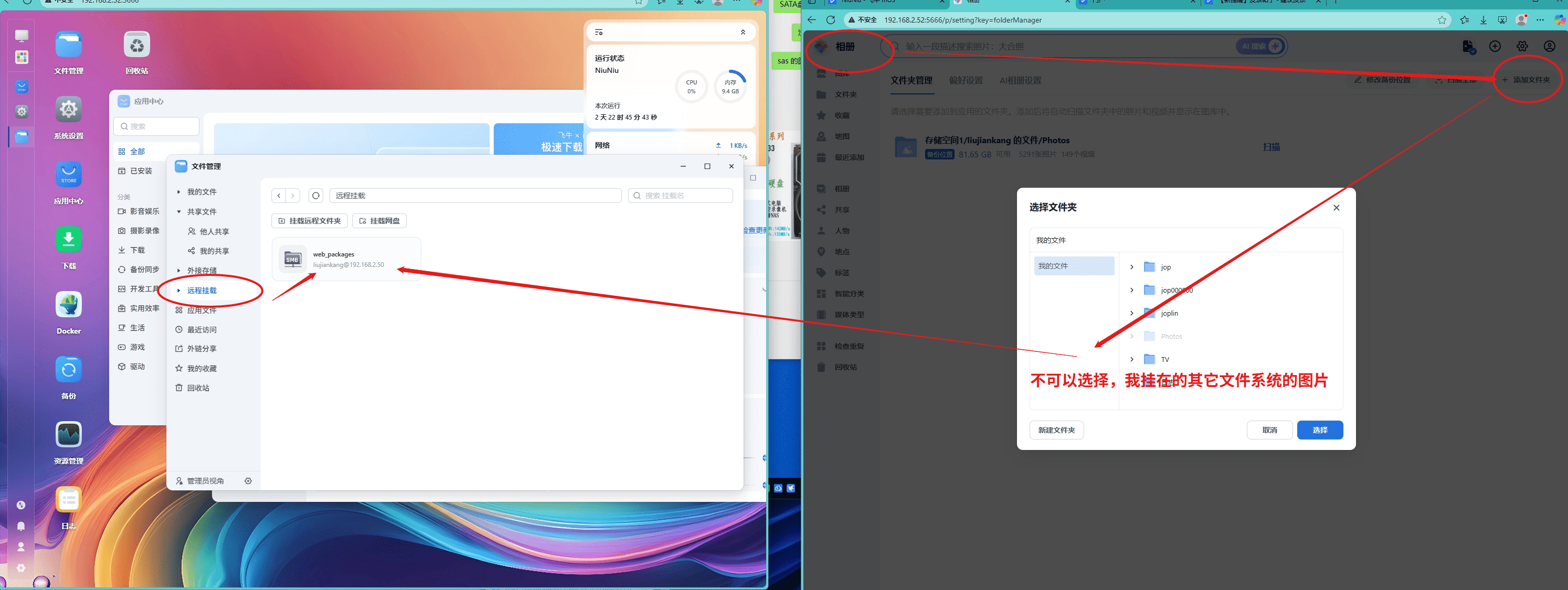Image resolution: width=1568 pixels, height=590 pixels.
Task: Open the 资源管理 desktop app
Action: coord(68,435)
